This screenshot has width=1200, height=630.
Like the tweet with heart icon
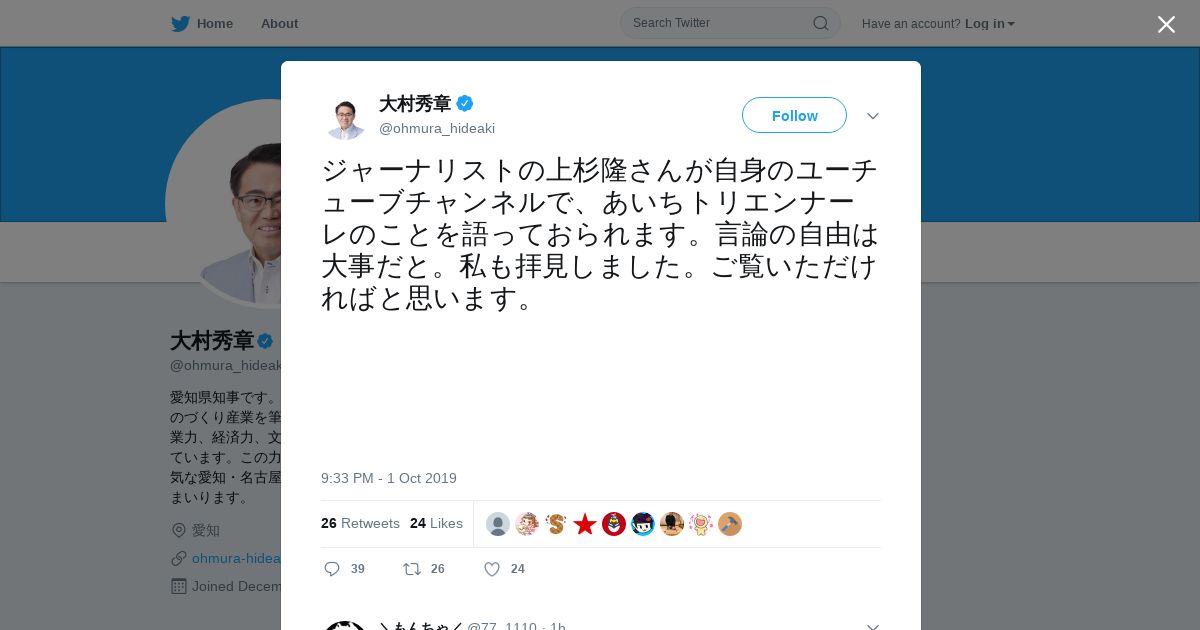[x=491, y=569]
